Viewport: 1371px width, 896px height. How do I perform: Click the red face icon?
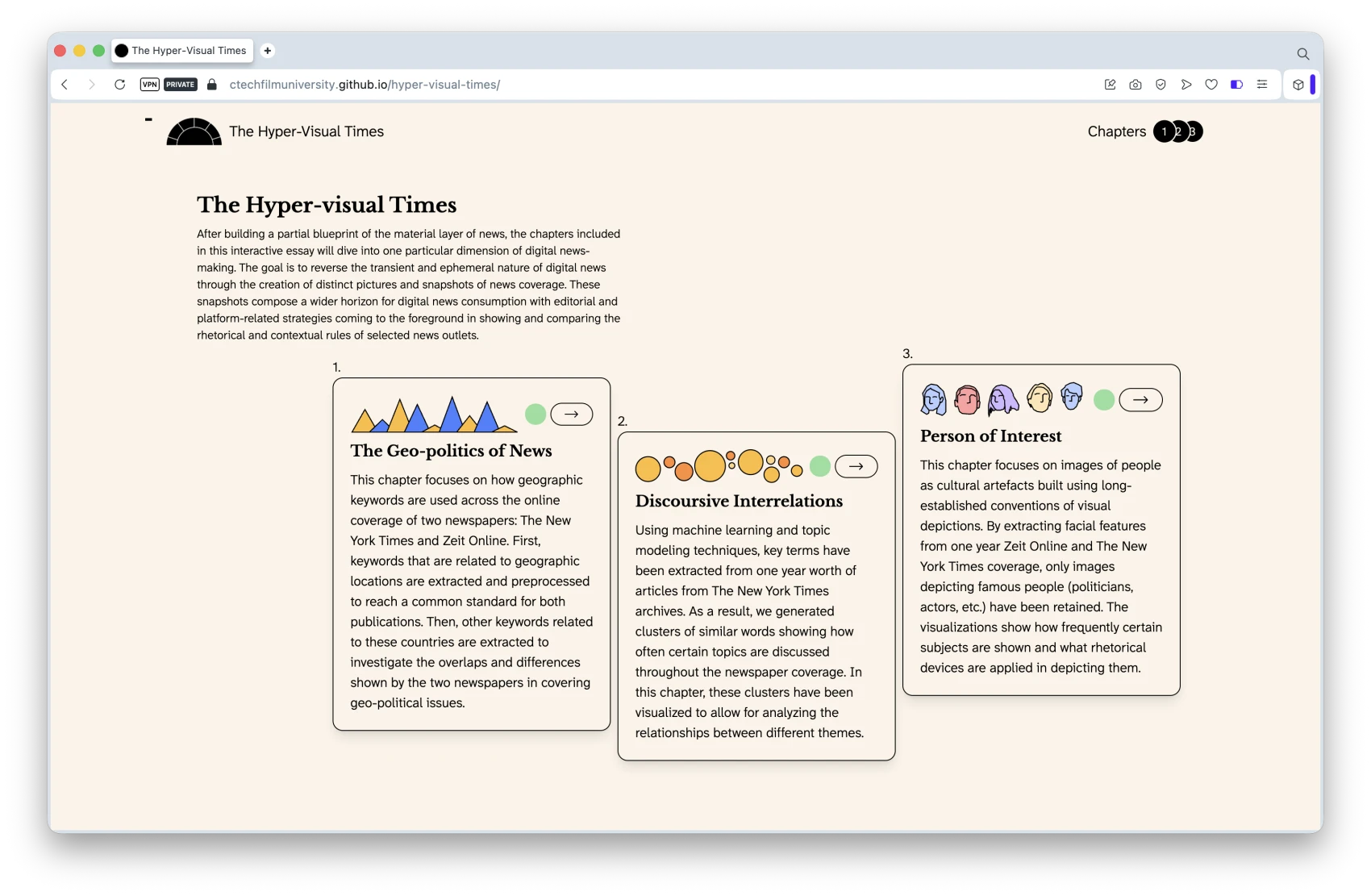(x=967, y=399)
